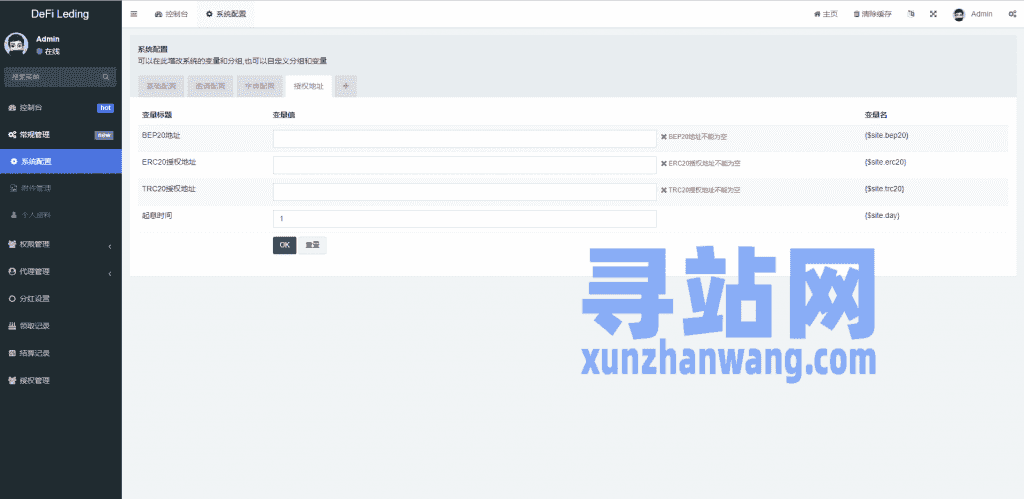This screenshot has height=499, width=1024.
Task: Focus the 起息时间 input field
Action: [x=464, y=219]
